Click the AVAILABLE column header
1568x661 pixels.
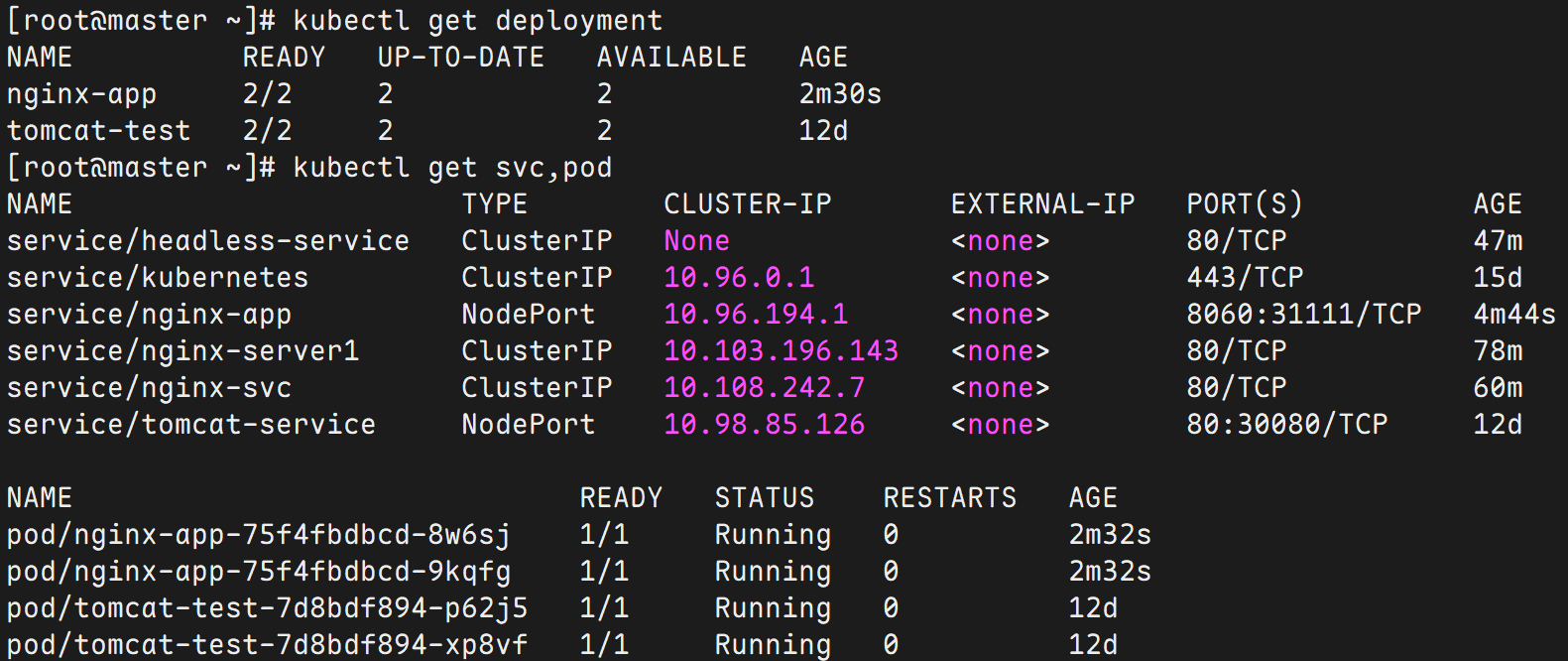671,58
